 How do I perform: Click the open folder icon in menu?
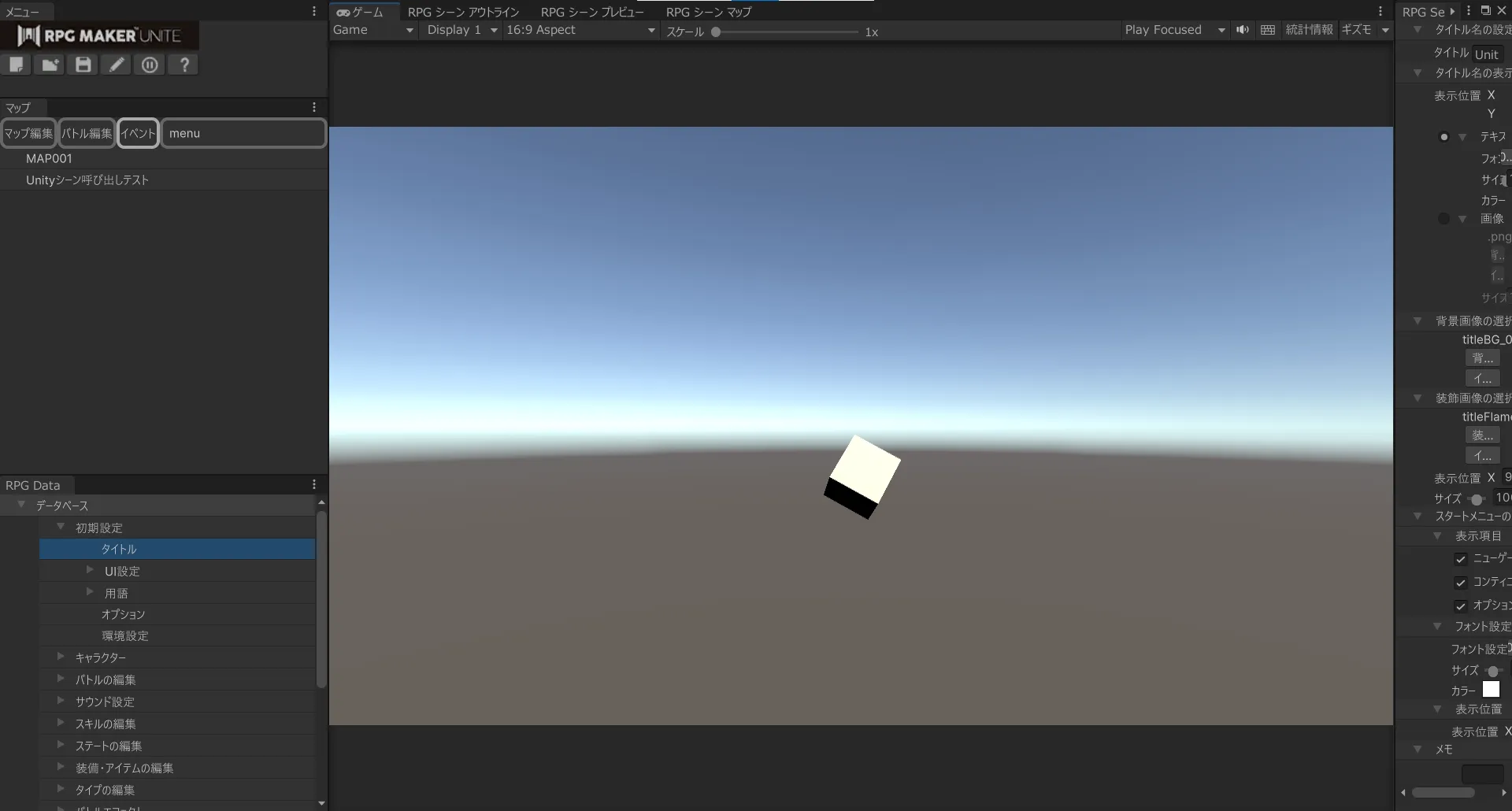tap(50, 65)
